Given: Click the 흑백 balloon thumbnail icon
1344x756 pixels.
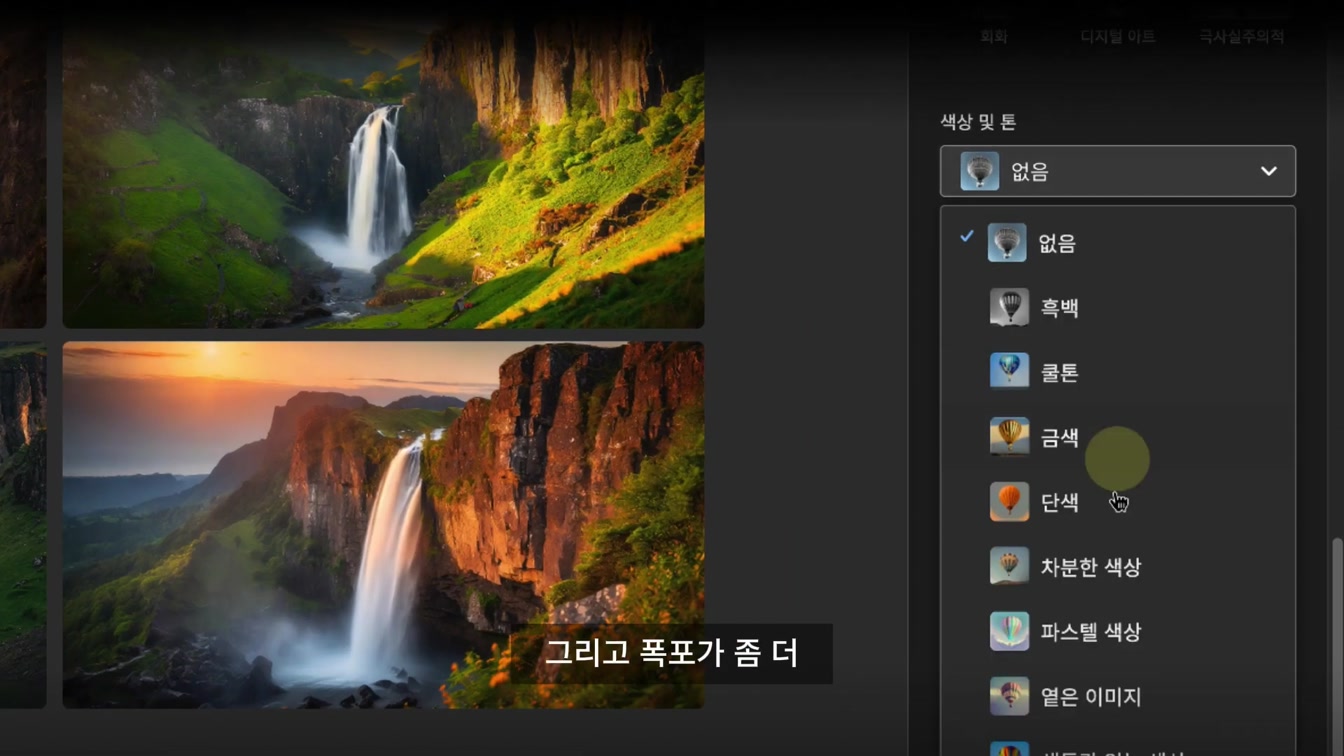Looking at the screenshot, I should [x=1009, y=308].
